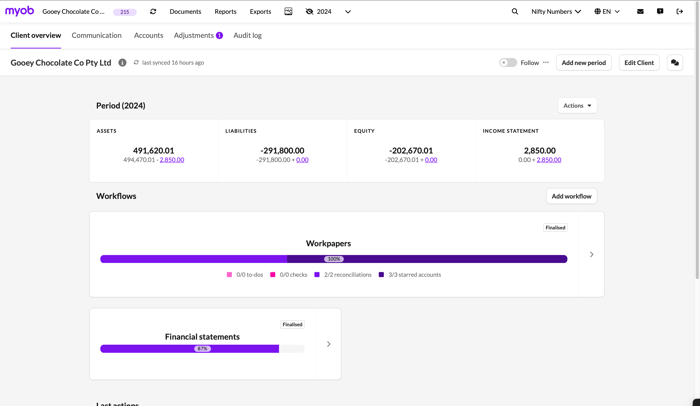Click the dark starred accounts legend swatch
Viewport: 700px width, 406px height.
point(381,275)
